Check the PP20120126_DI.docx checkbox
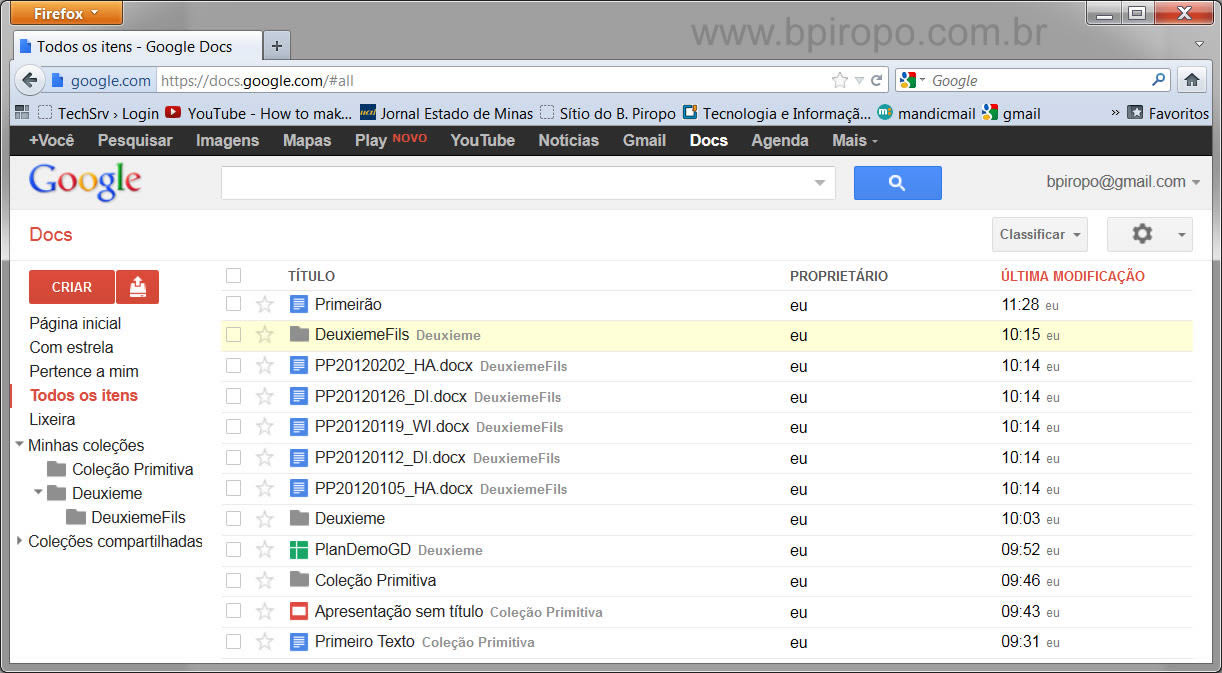 point(233,396)
